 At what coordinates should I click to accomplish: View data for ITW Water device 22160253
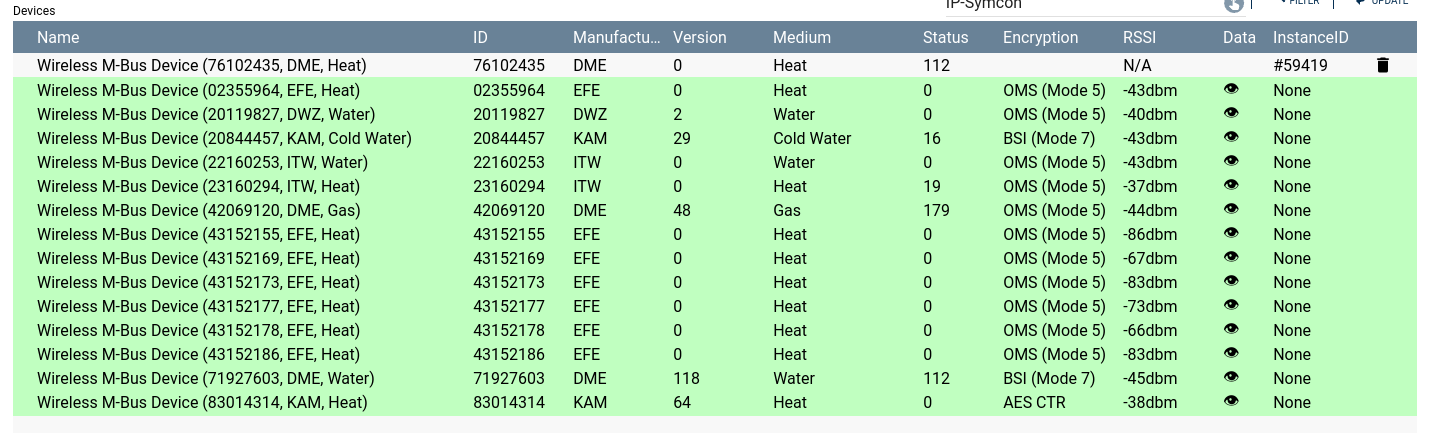click(1231, 161)
